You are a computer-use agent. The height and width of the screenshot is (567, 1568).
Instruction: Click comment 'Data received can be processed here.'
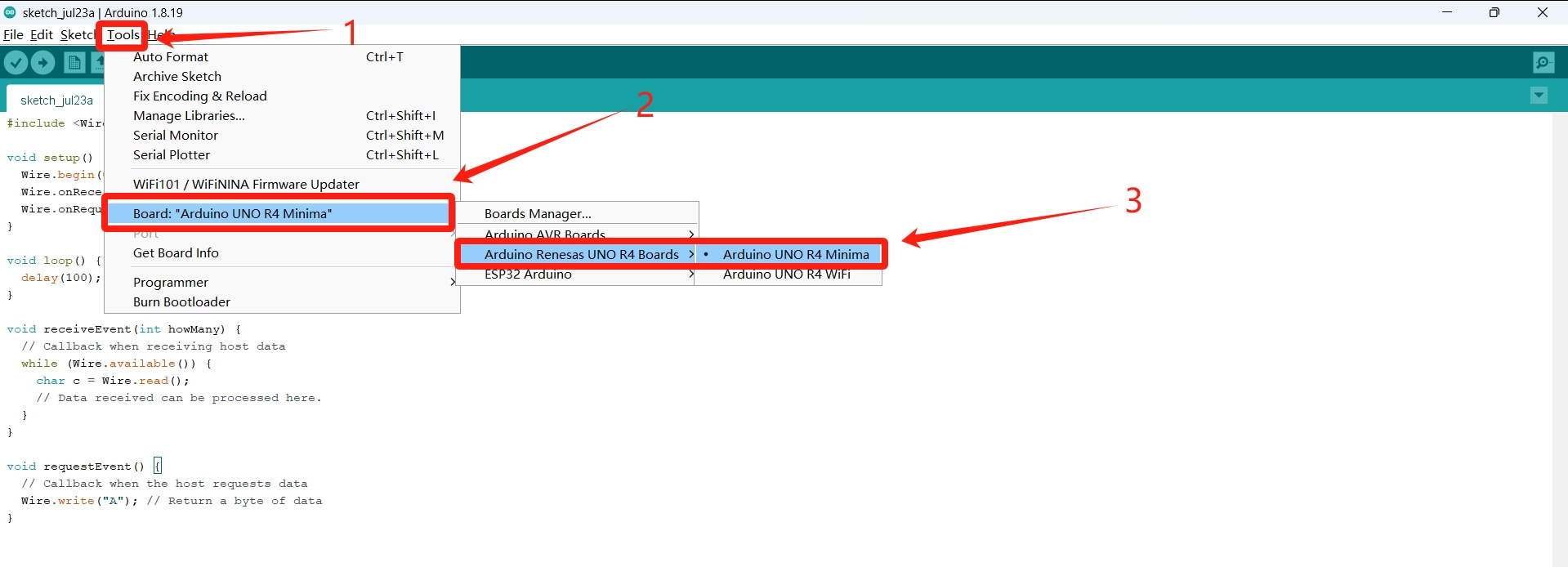[x=179, y=398]
